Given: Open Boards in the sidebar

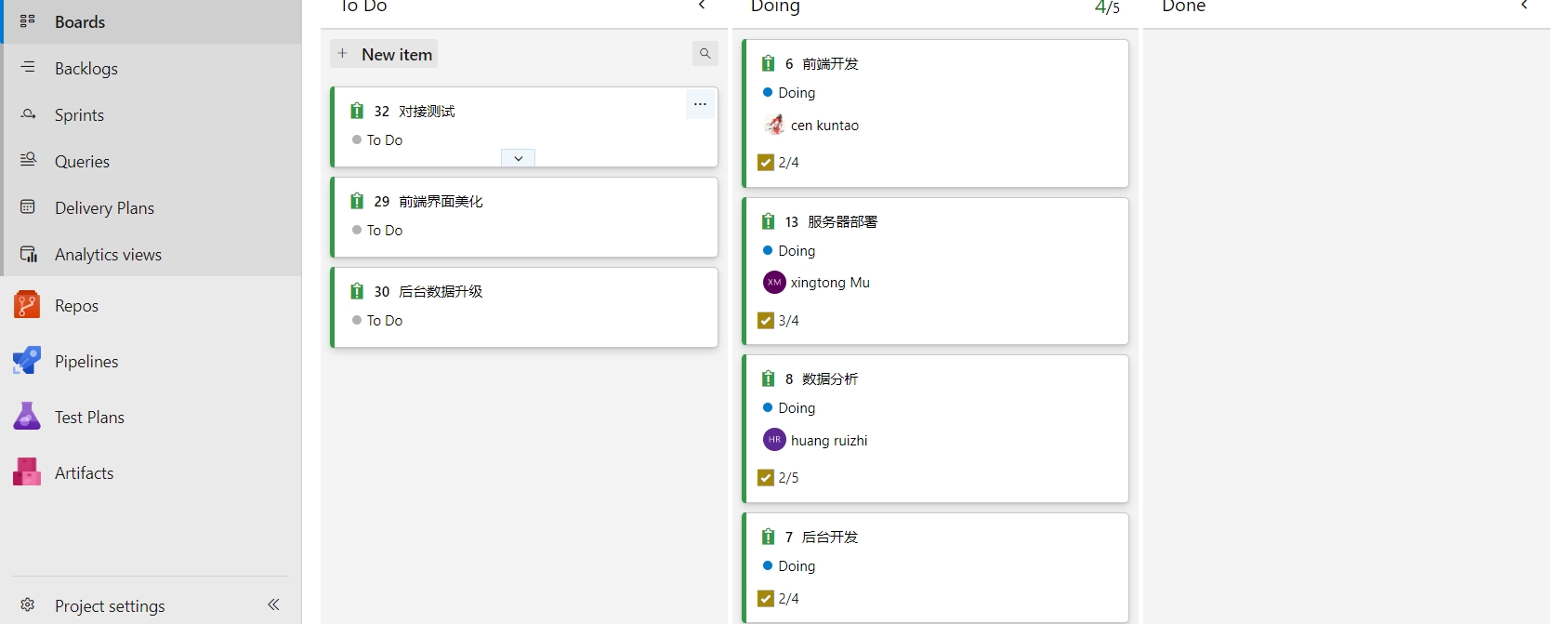Looking at the screenshot, I should coord(152,21).
